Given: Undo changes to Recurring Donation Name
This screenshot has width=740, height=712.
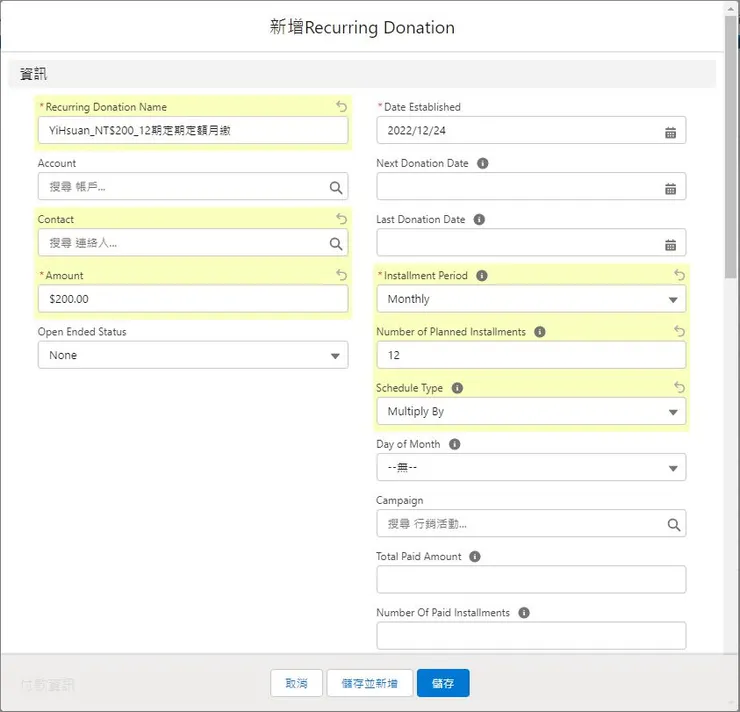Looking at the screenshot, I should (x=341, y=106).
